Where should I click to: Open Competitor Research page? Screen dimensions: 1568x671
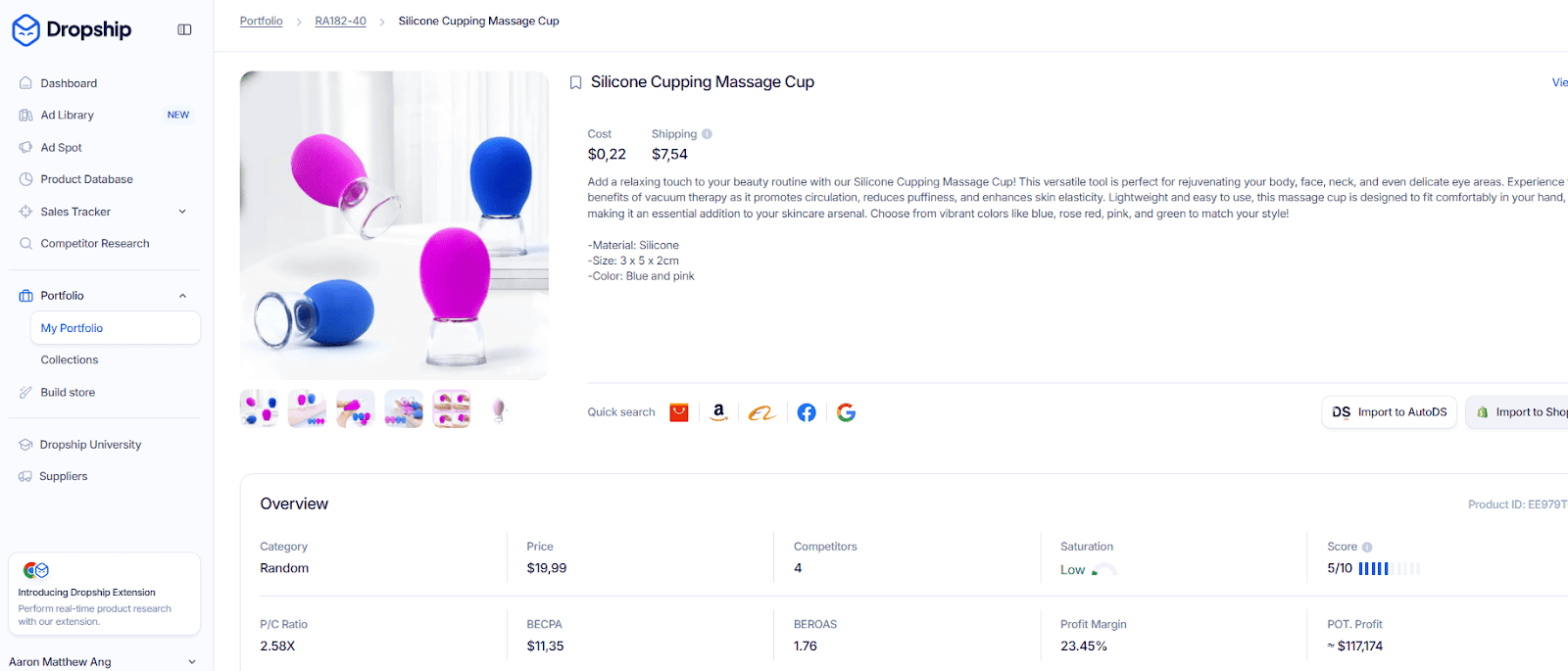tap(95, 244)
